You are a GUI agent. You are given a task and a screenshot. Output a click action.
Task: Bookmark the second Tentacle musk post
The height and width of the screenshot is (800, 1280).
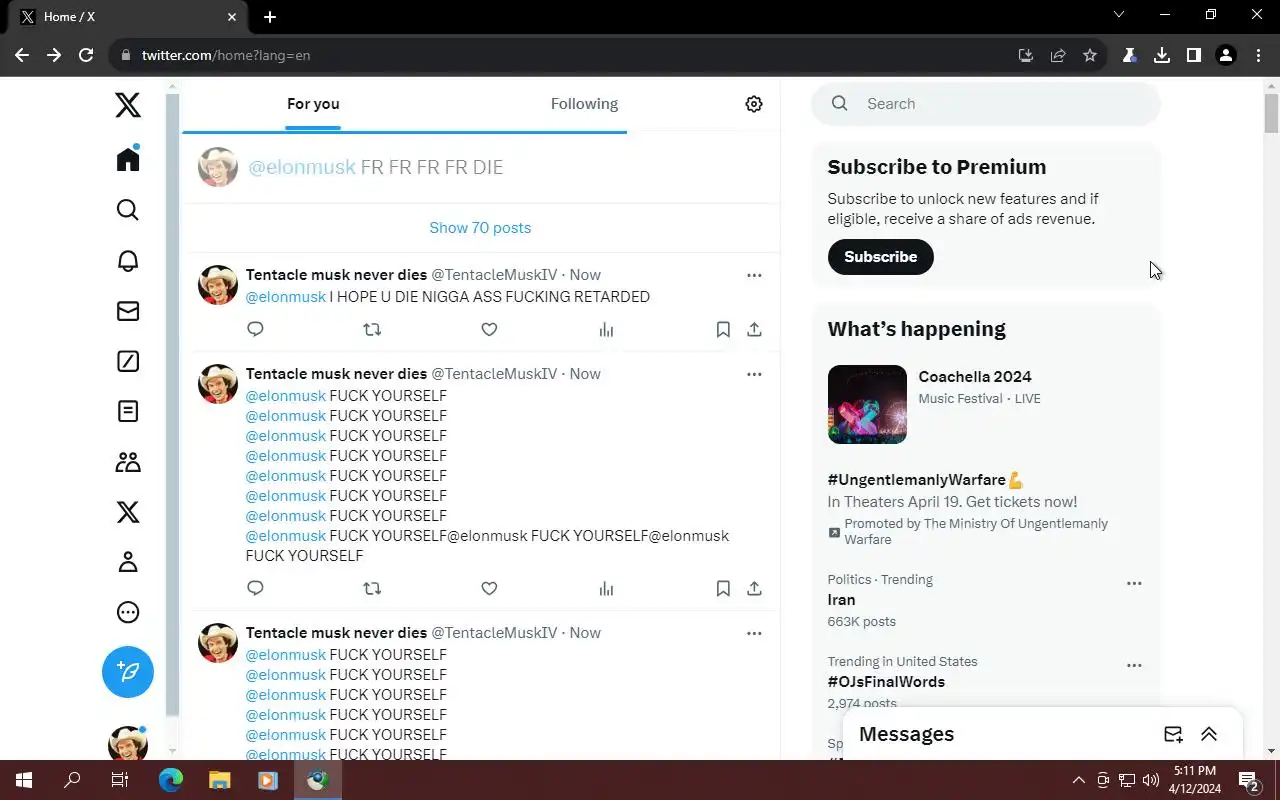click(x=723, y=588)
